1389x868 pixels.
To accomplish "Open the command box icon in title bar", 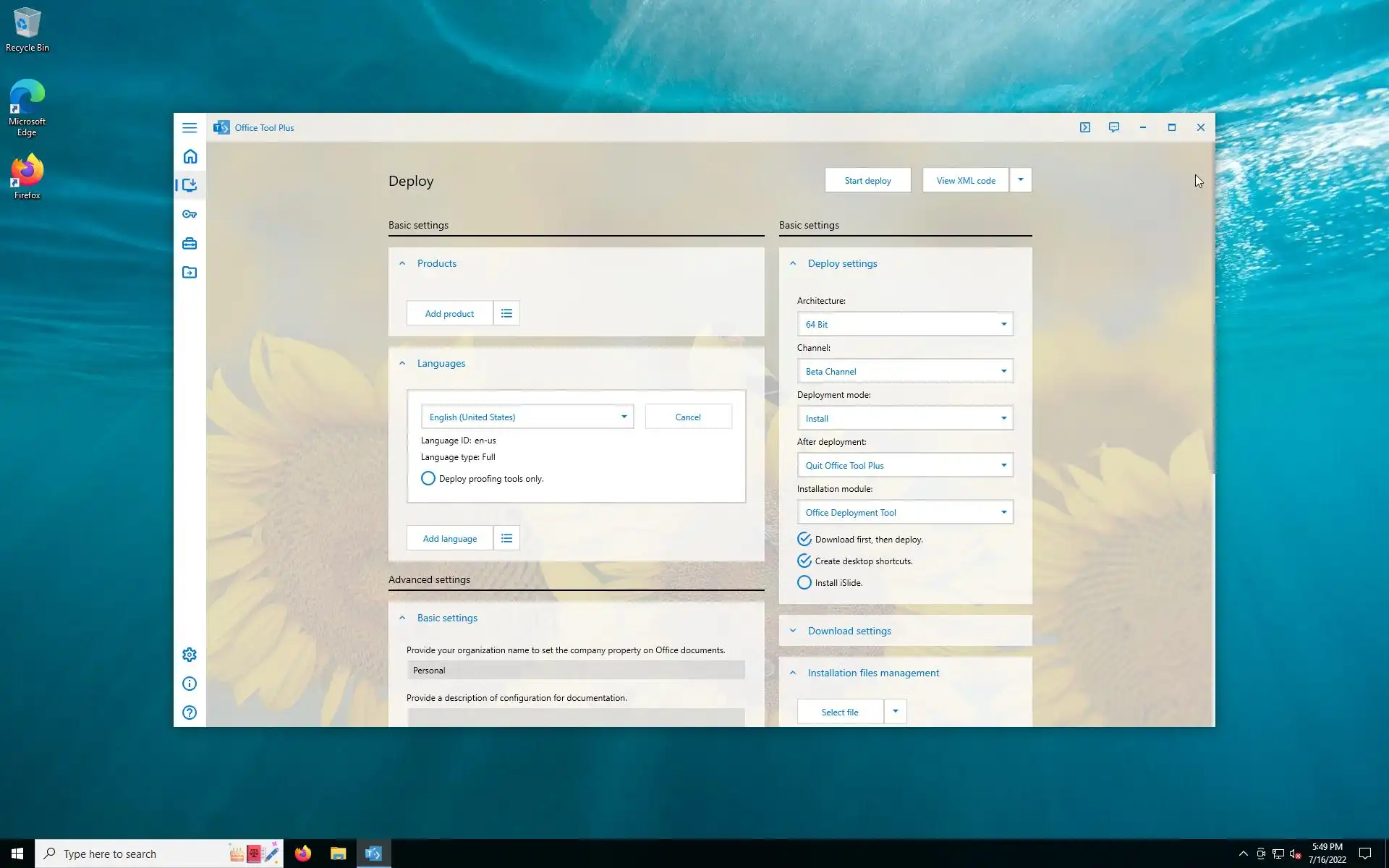I will tap(1085, 127).
